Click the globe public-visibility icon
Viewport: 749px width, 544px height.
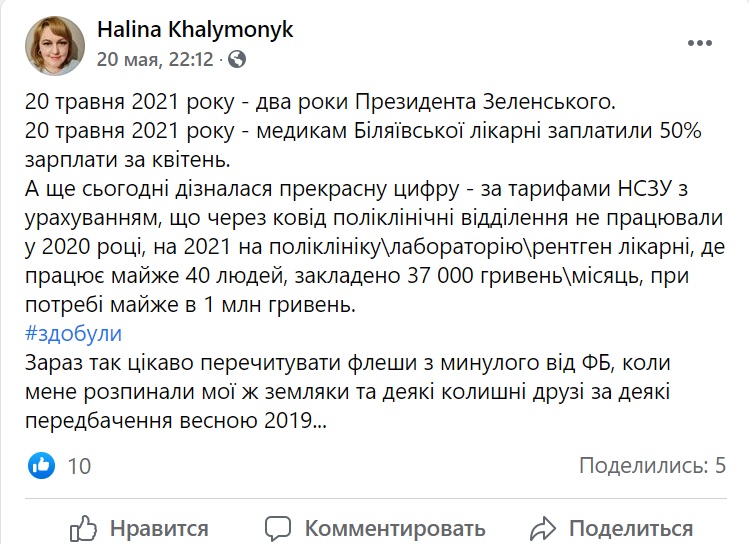click(x=237, y=59)
